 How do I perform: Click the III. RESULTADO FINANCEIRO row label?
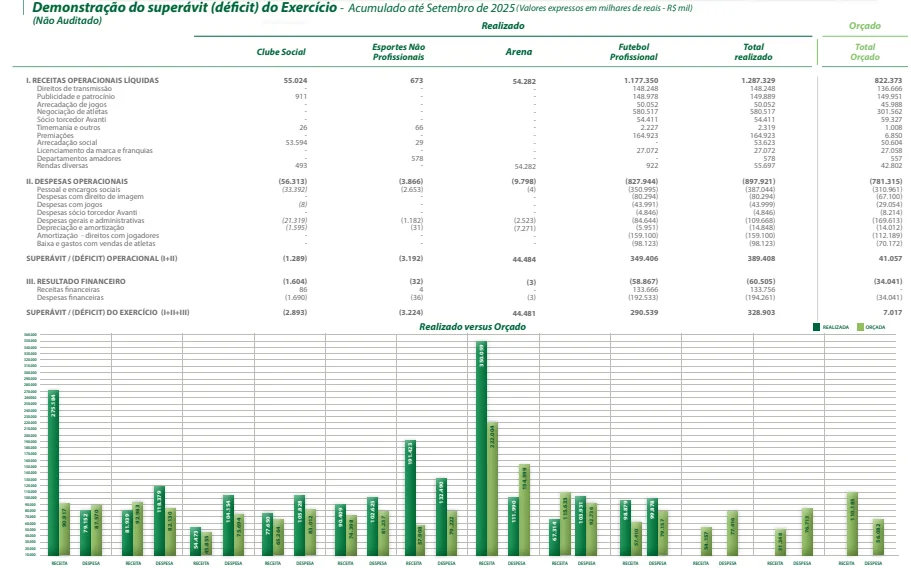(75, 282)
